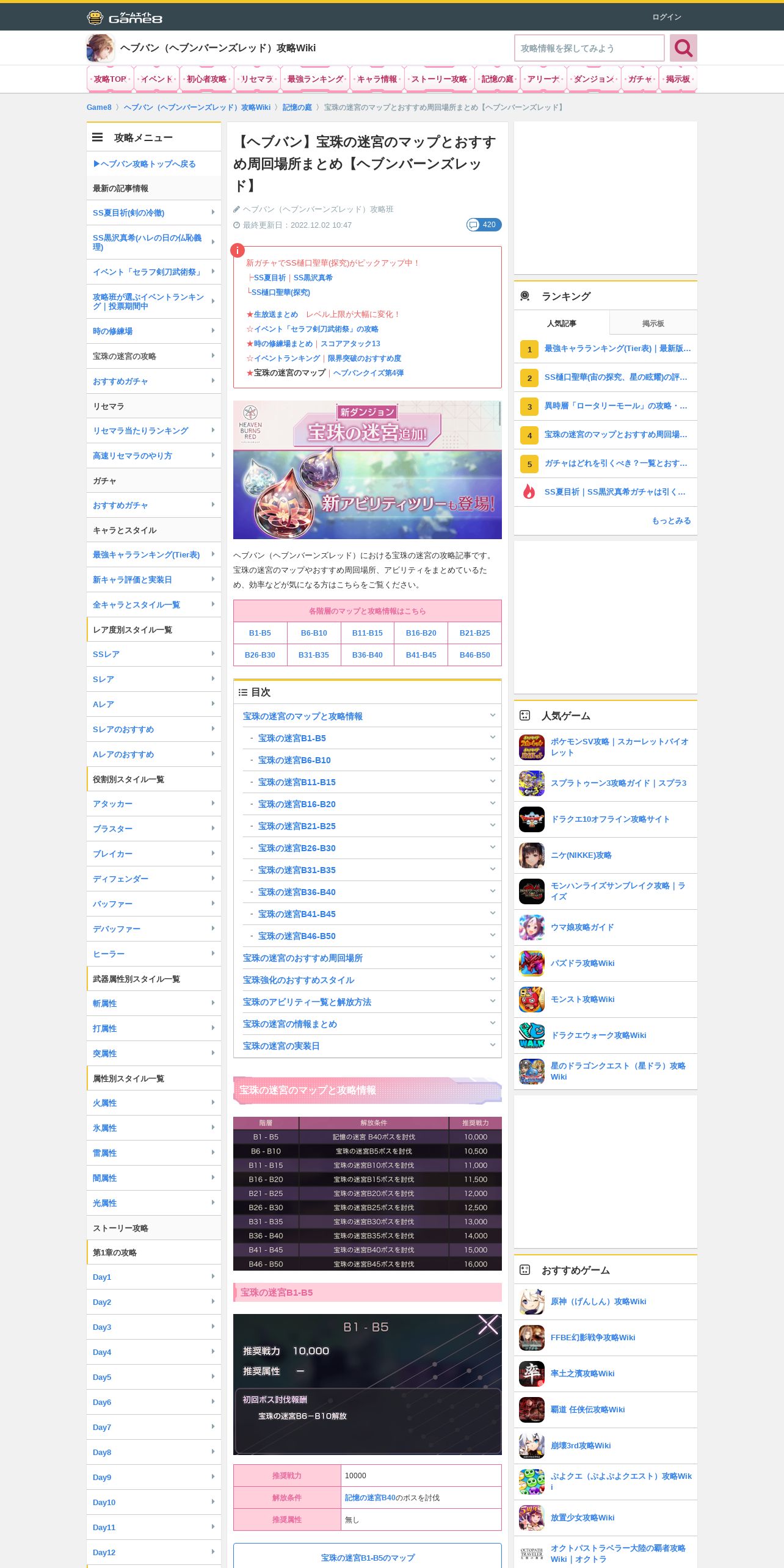Screen dimensions: 784x1568
Task: Open the パズドラ攻略Wiki game icon
Action: (x=532, y=964)
